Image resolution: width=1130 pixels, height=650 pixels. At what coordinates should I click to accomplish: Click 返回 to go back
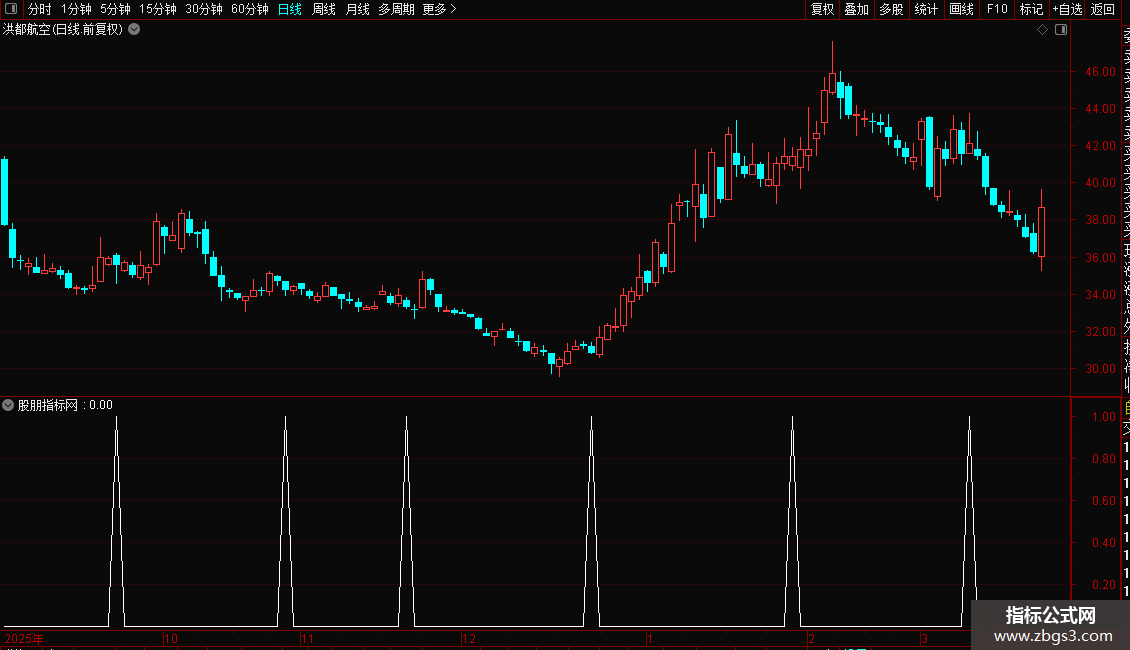point(1103,9)
